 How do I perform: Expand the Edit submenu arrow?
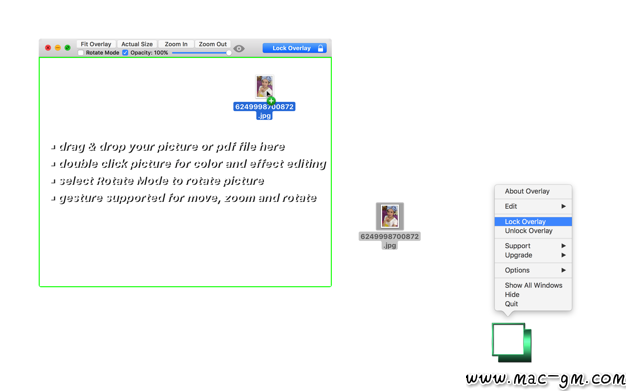coord(563,206)
